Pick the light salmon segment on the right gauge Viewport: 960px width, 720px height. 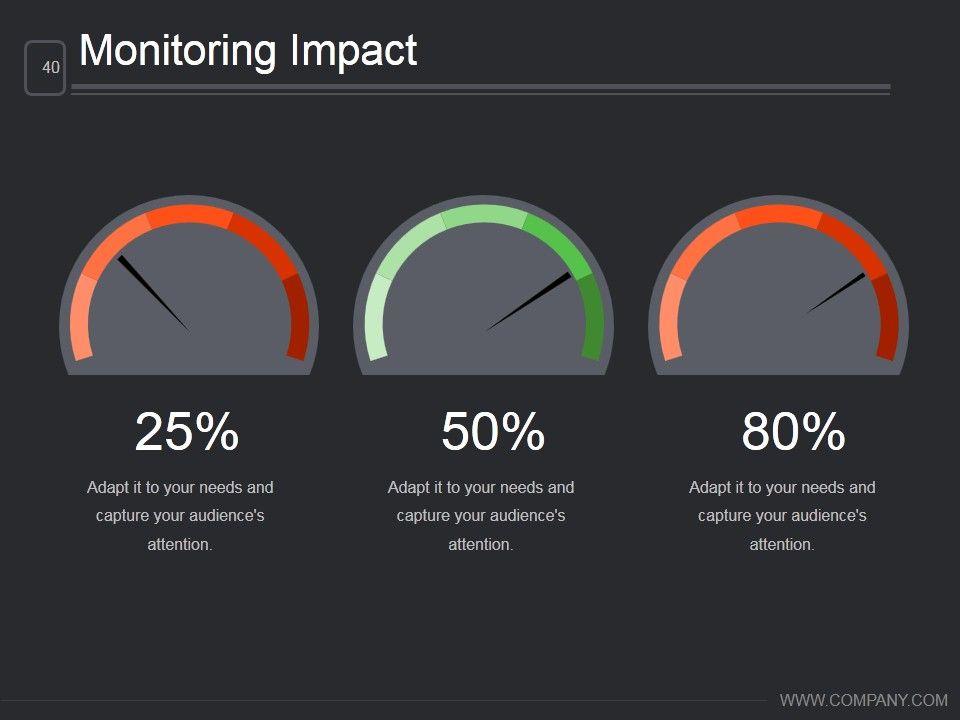point(669,318)
